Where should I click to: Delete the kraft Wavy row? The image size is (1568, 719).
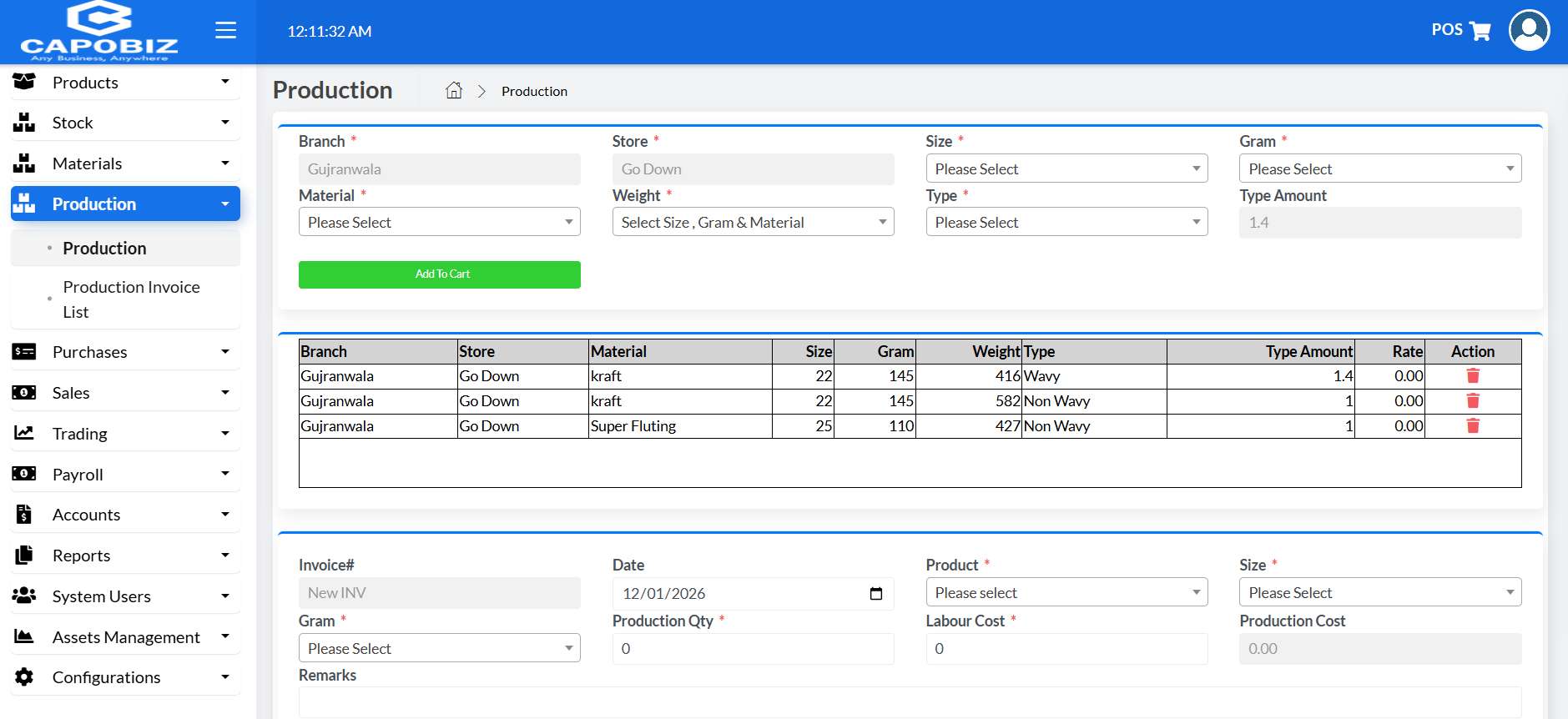click(x=1472, y=376)
